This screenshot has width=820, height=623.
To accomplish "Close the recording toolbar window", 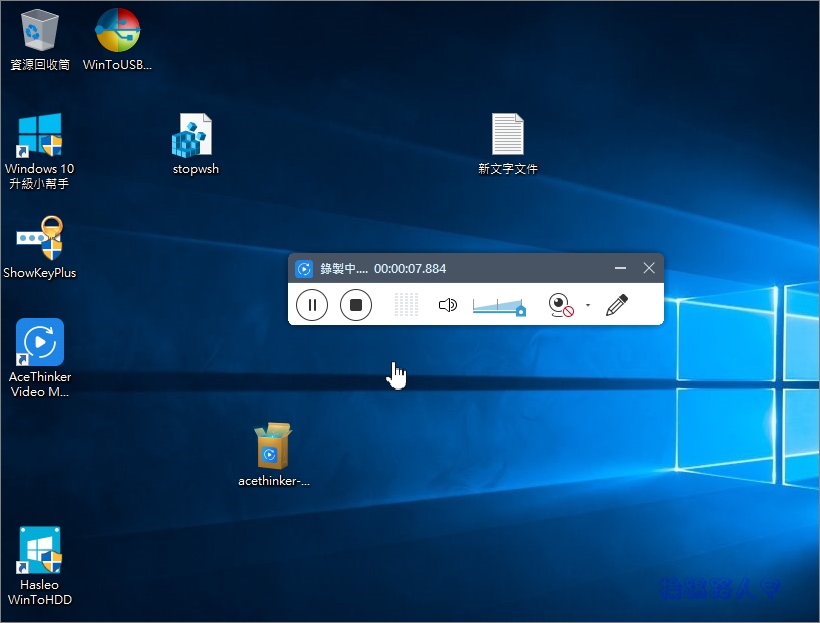I will coord(649,269).
